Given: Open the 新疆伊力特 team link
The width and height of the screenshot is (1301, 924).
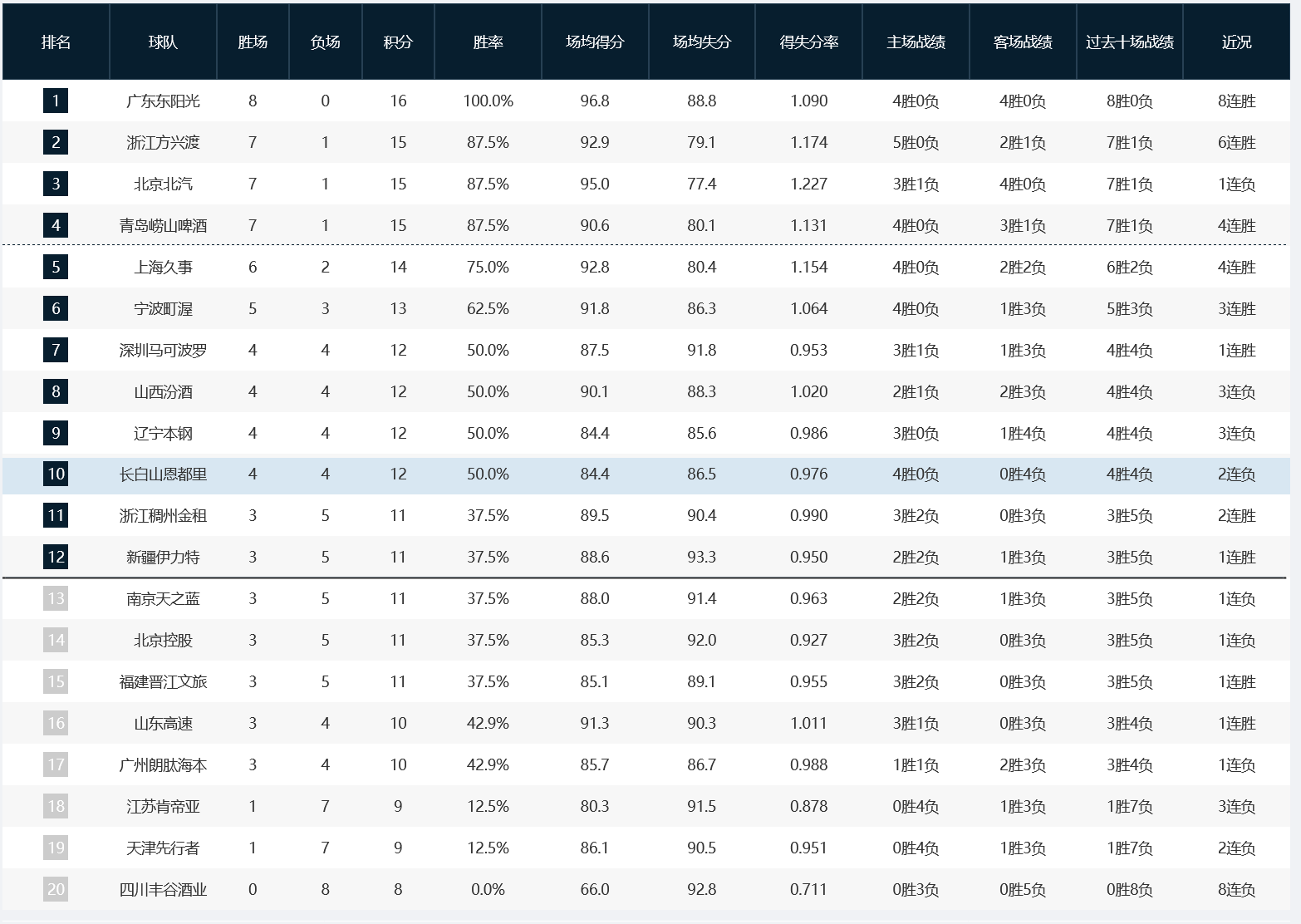Looking at the screenshot, I should [x=163, y=558].
